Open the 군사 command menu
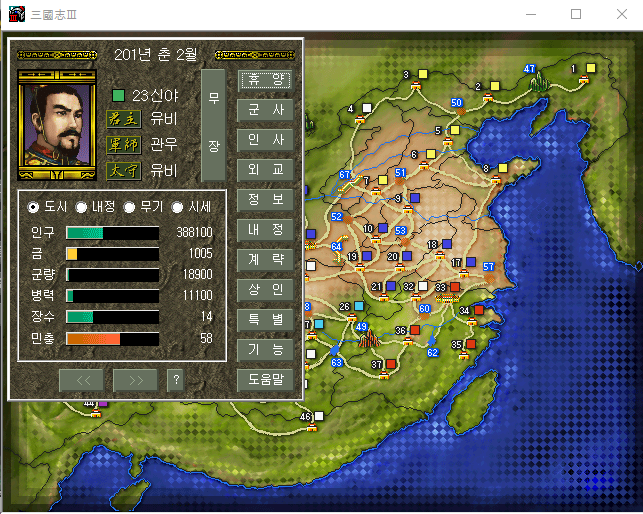 point(265,110)
